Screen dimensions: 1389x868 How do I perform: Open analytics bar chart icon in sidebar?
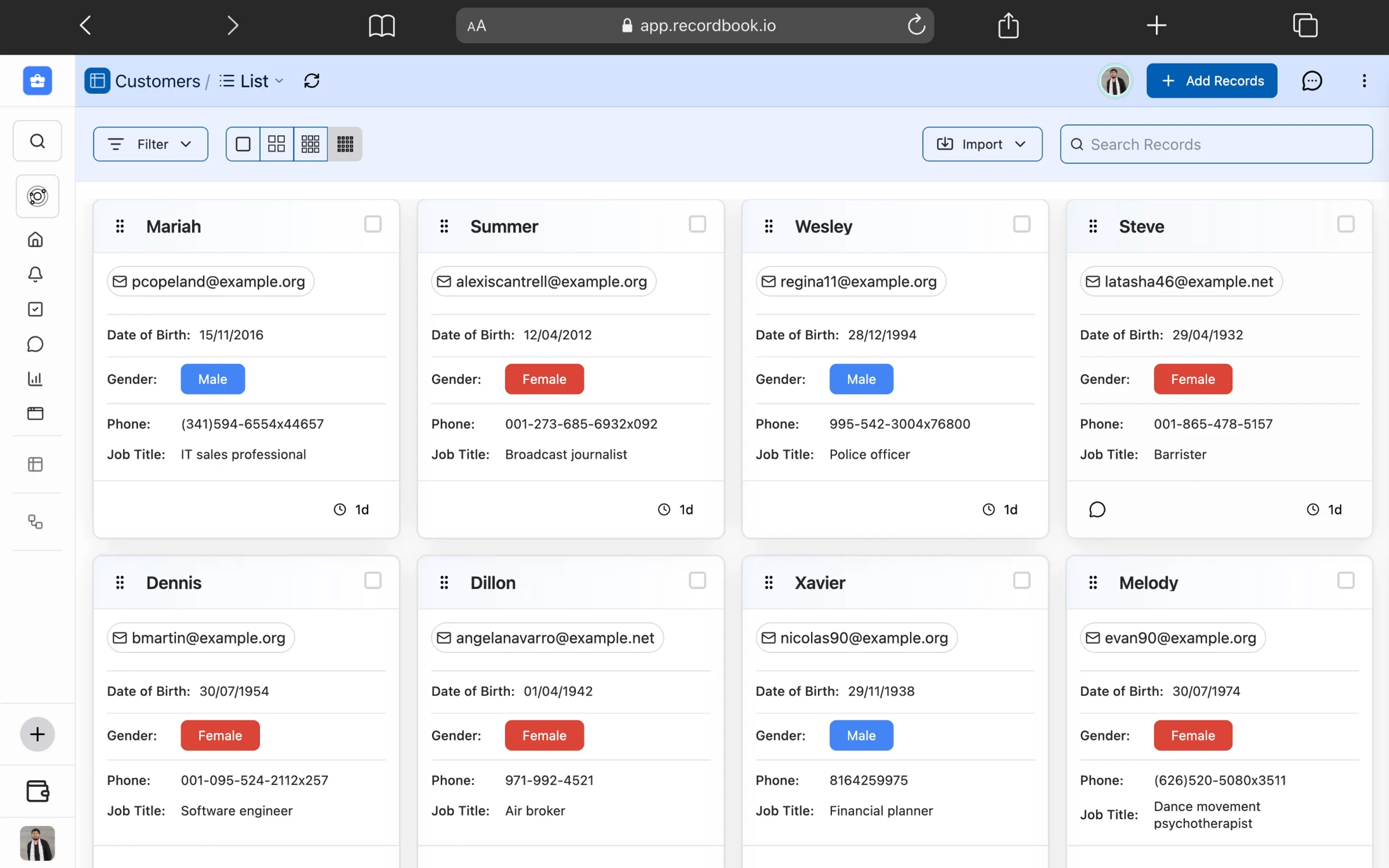click(35, 378)
